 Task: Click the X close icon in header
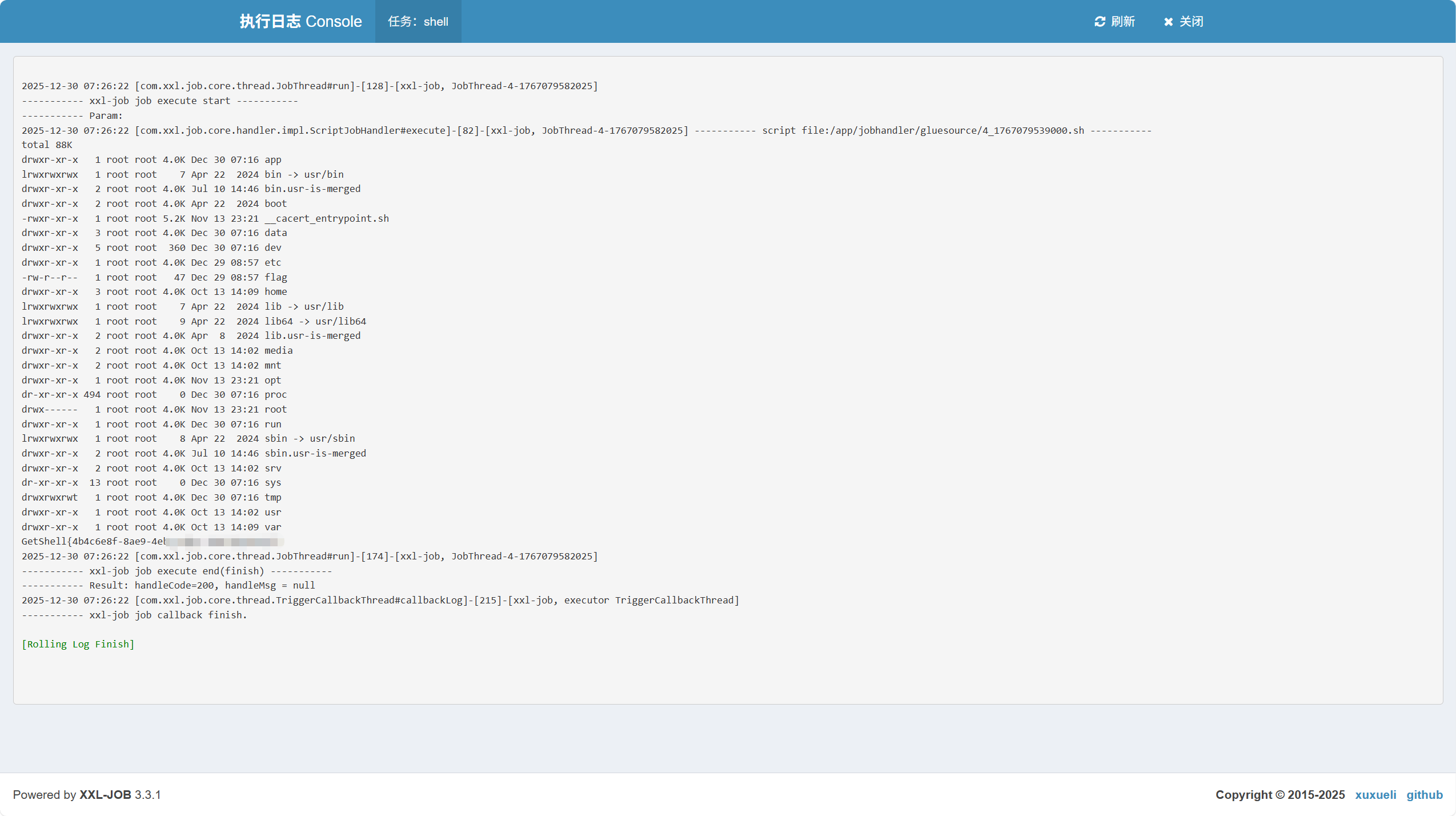[x=1168, y=22]
